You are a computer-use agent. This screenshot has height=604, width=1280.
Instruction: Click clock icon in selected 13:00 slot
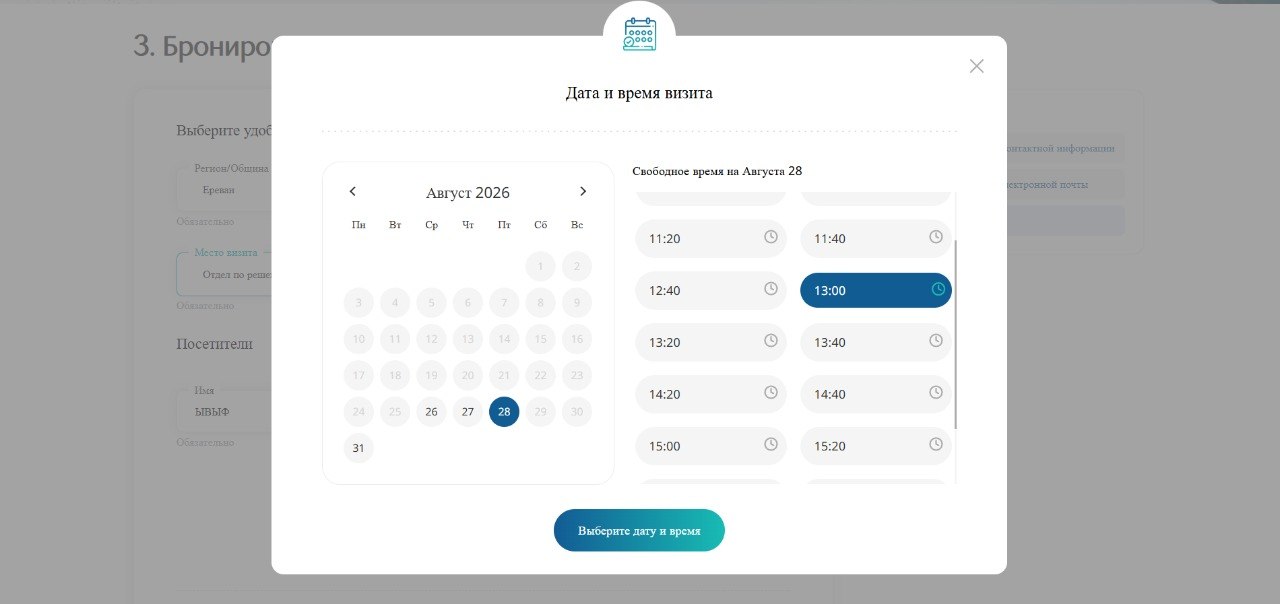tap(938, 289)
